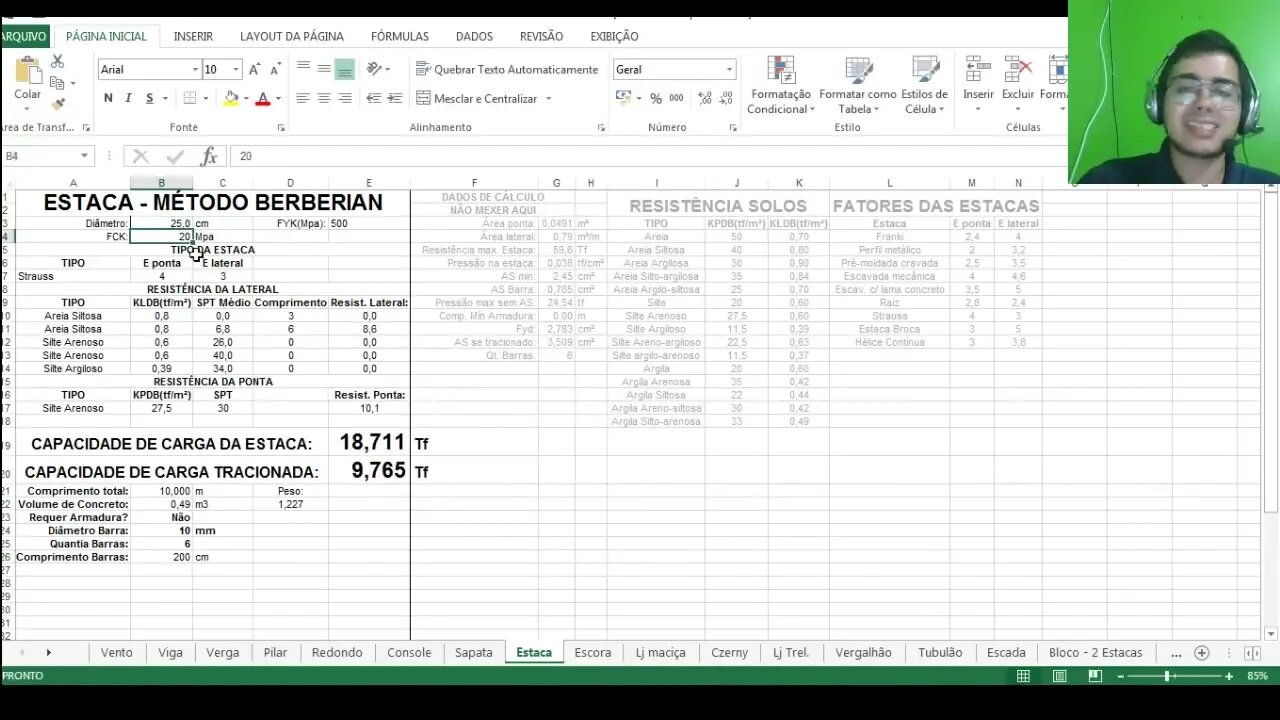This screenshot has height=720, width=1280.
Task: Switch to the DADOS tab
Action: coord(474,36)
